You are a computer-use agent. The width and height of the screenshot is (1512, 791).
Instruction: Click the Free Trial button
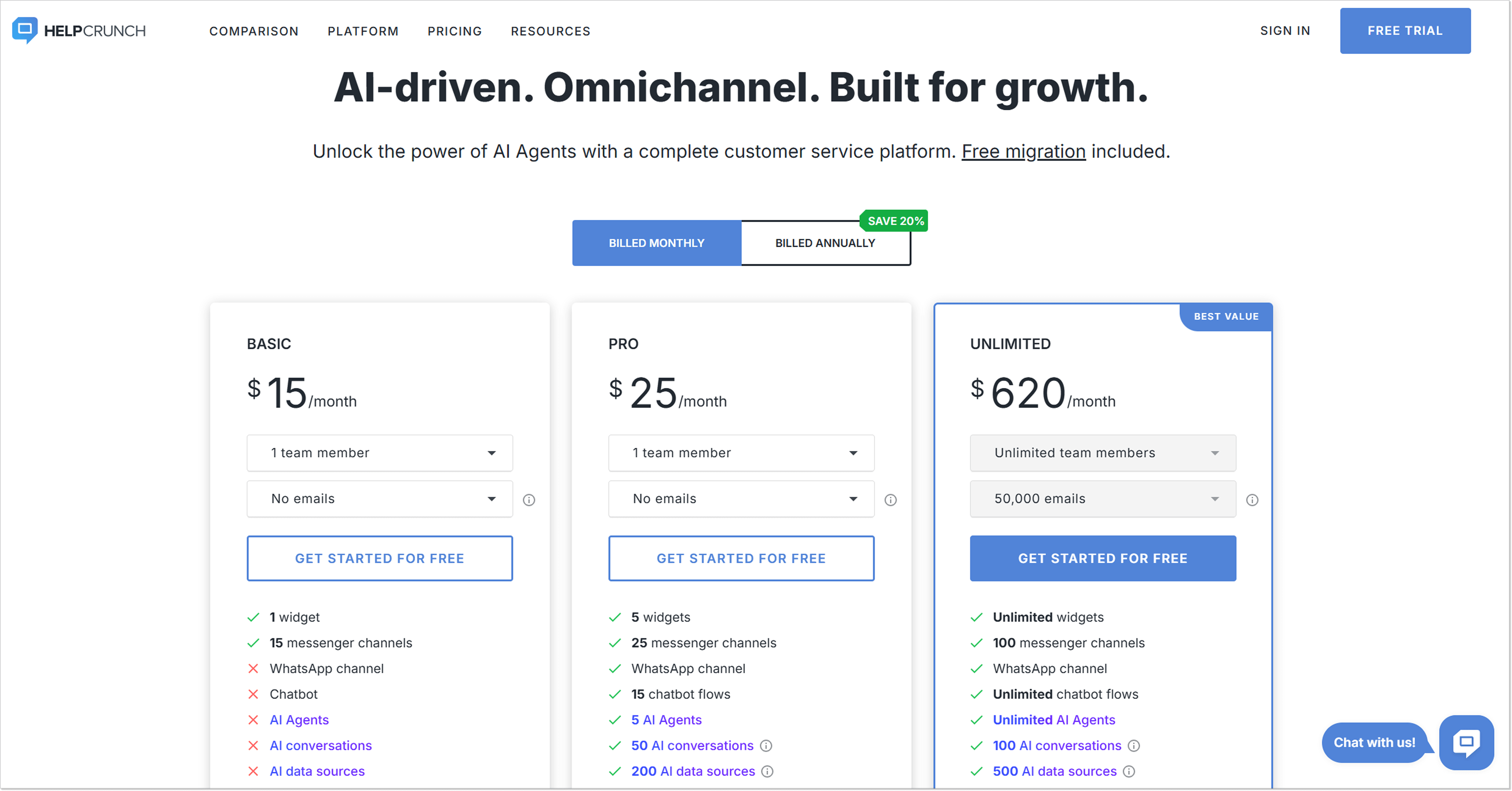(1405, 31)
